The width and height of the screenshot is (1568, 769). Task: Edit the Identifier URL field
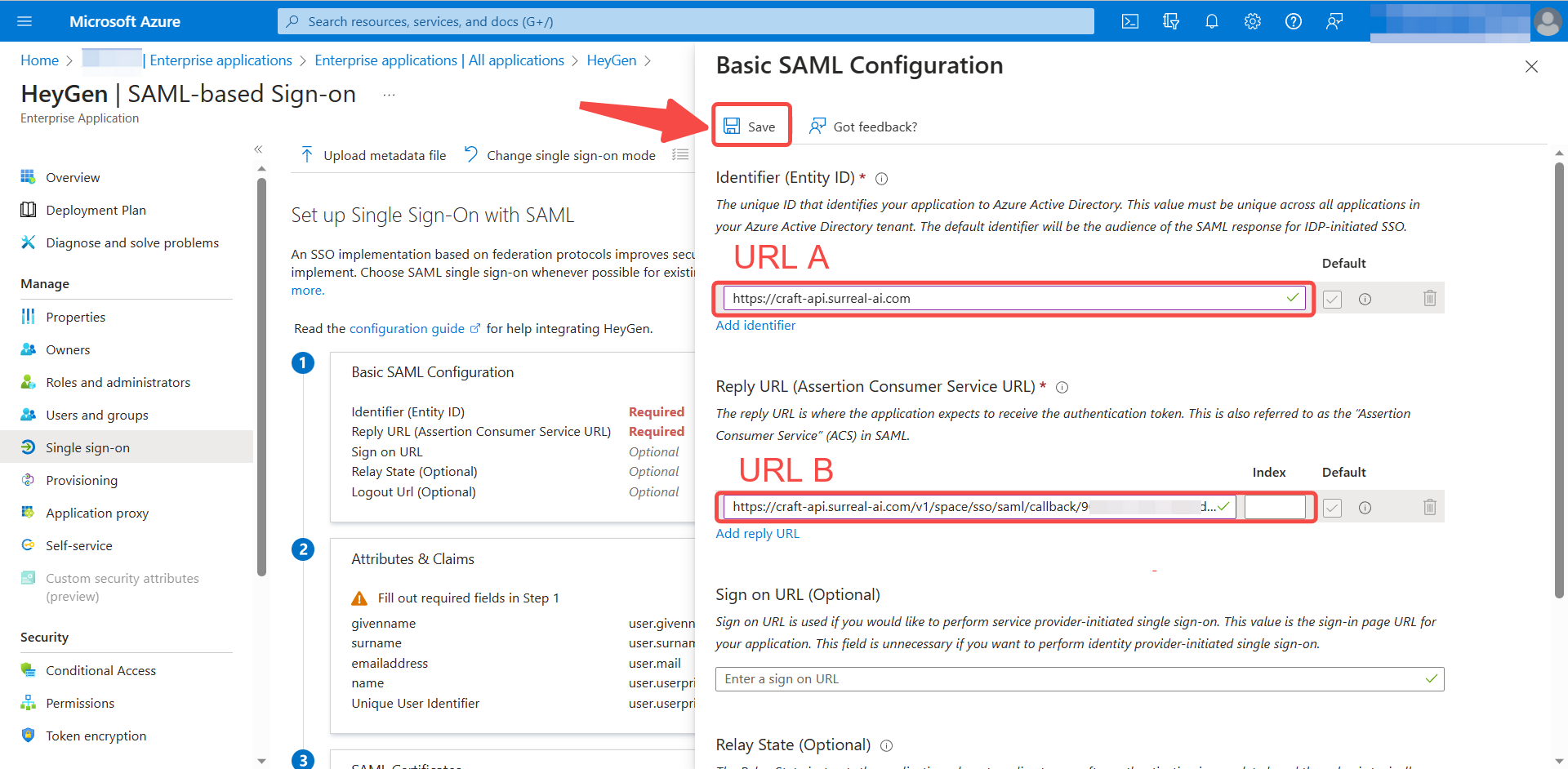(1014, 299)
